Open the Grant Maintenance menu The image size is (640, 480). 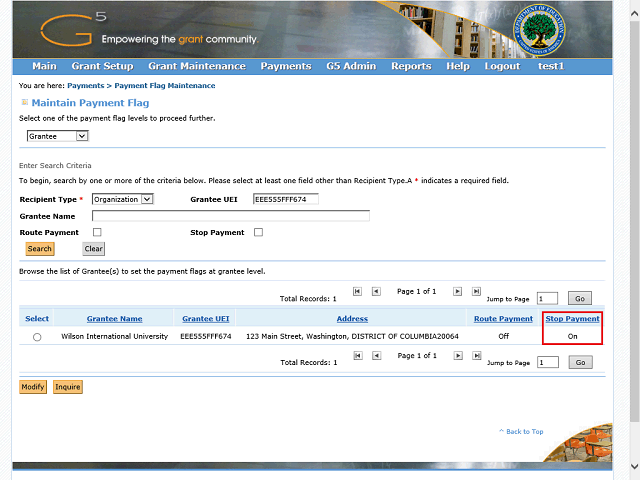click(196, 66)
